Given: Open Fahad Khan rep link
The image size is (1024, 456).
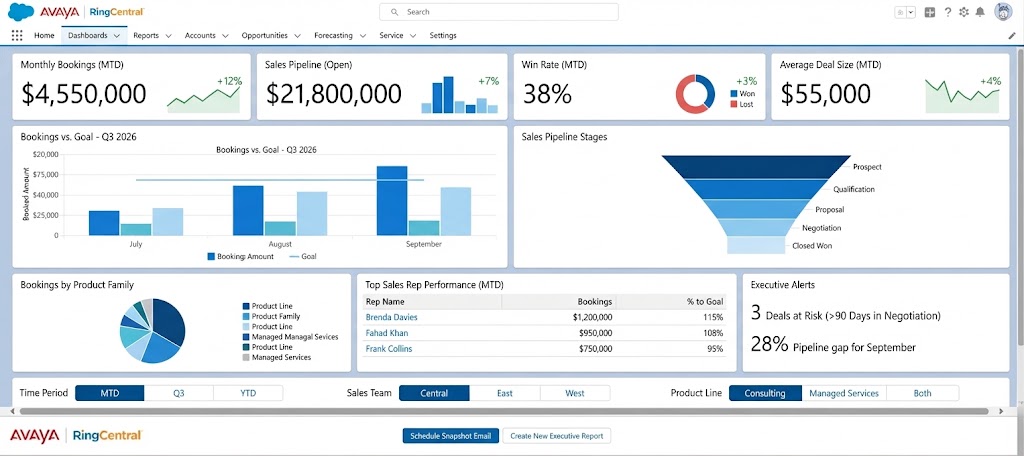Looking at the screenshot, I should point(387,333).
